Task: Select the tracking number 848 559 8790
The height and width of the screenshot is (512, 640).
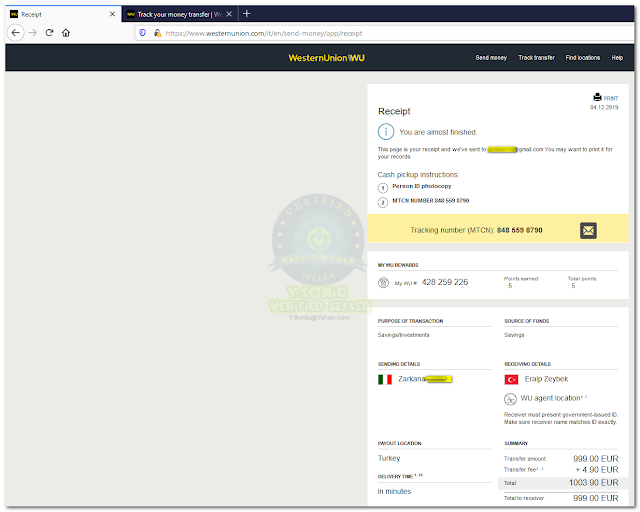Action: pos(520,230)
